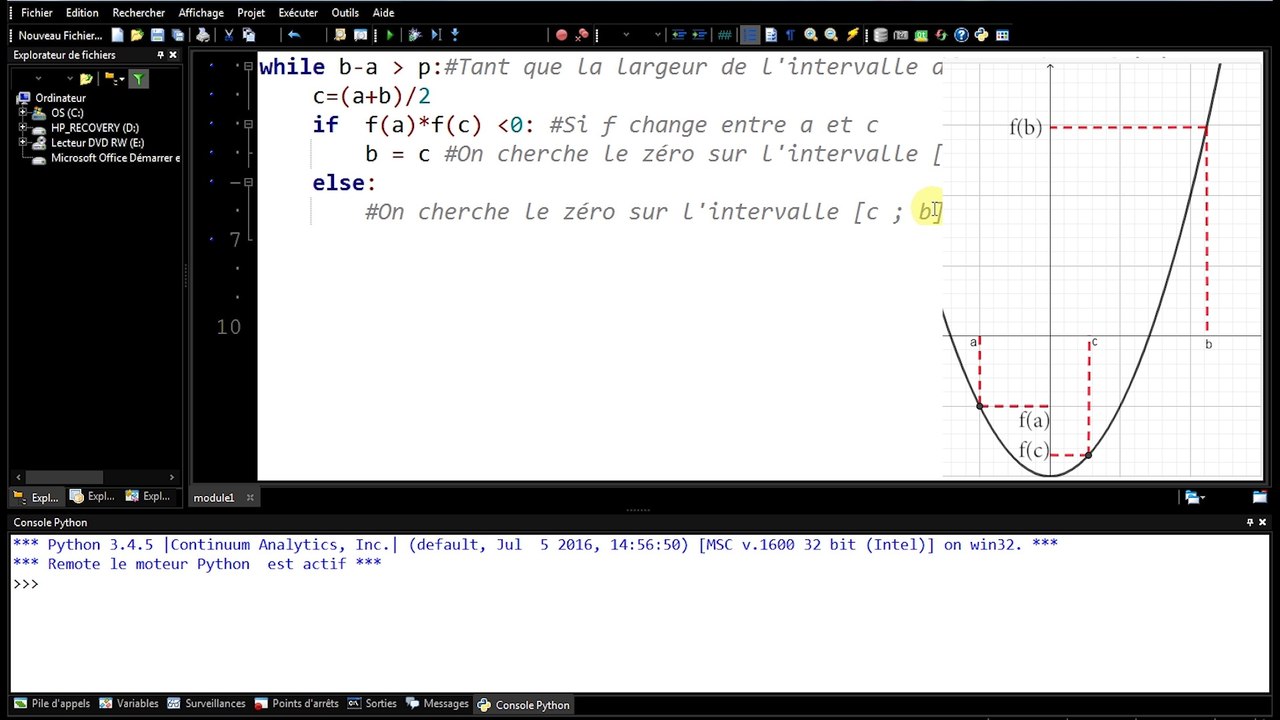Screen dimensions: 1280x720
Task: Switch to the Points d'arrêts tab
Action: [x=297, y=704]
